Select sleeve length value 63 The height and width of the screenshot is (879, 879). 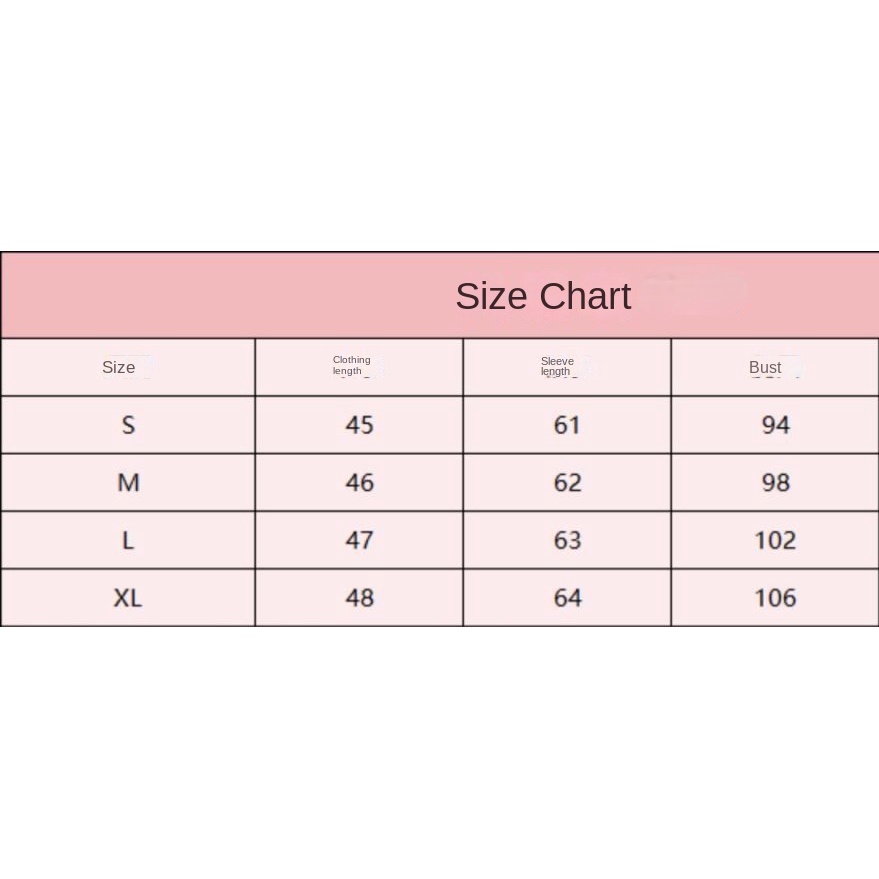(567, 541)
